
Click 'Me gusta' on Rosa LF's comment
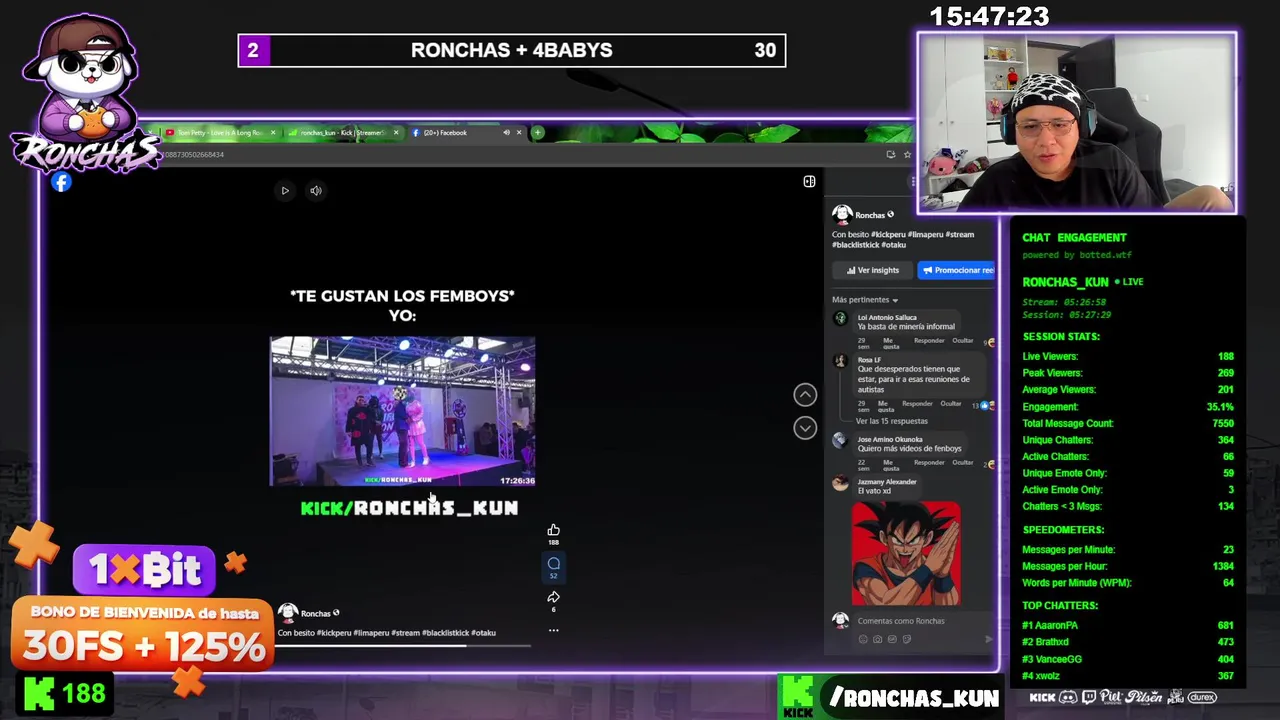(885, 406)
